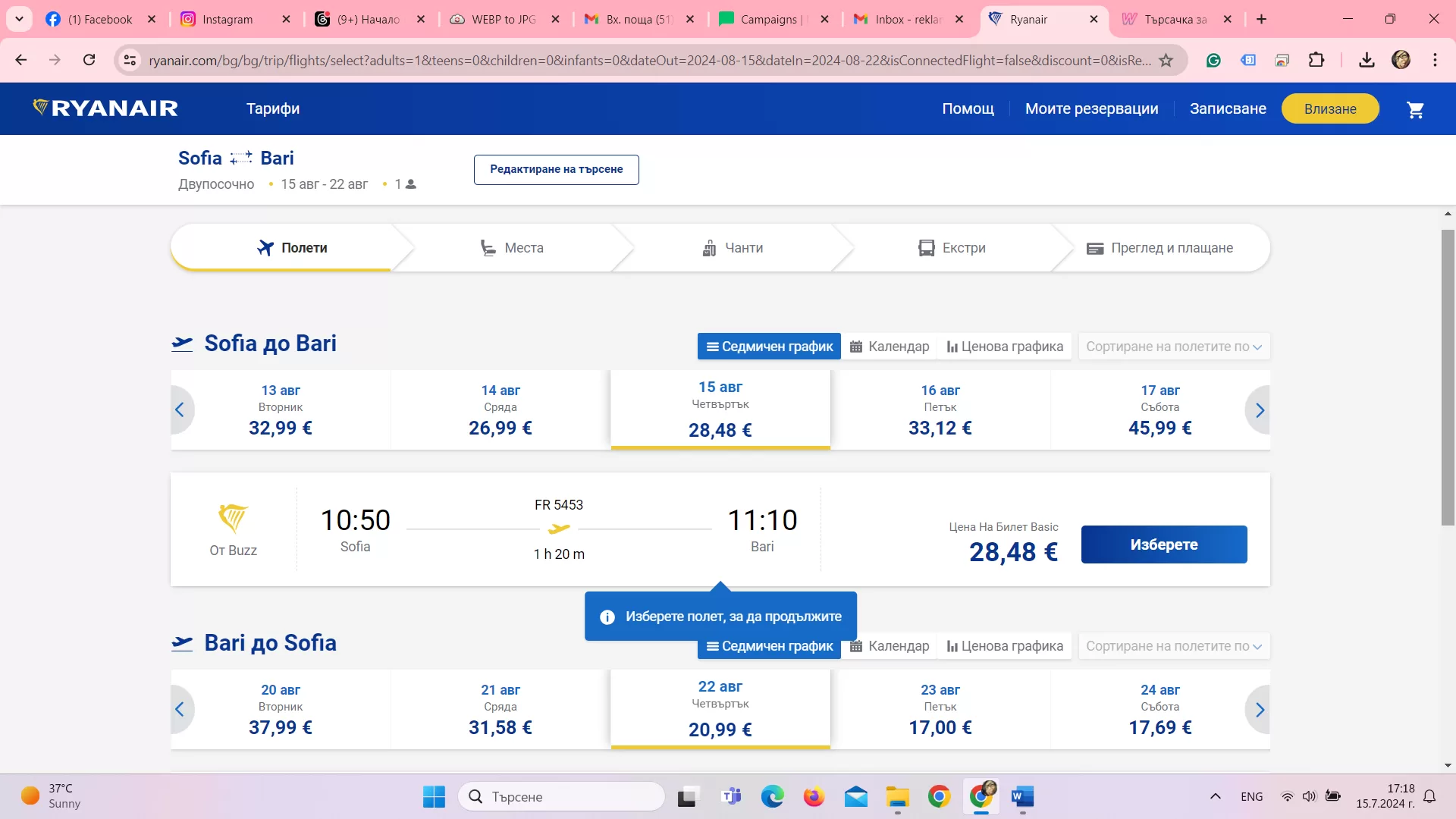Select outbound date 13 авг 32,99 €

281,410
